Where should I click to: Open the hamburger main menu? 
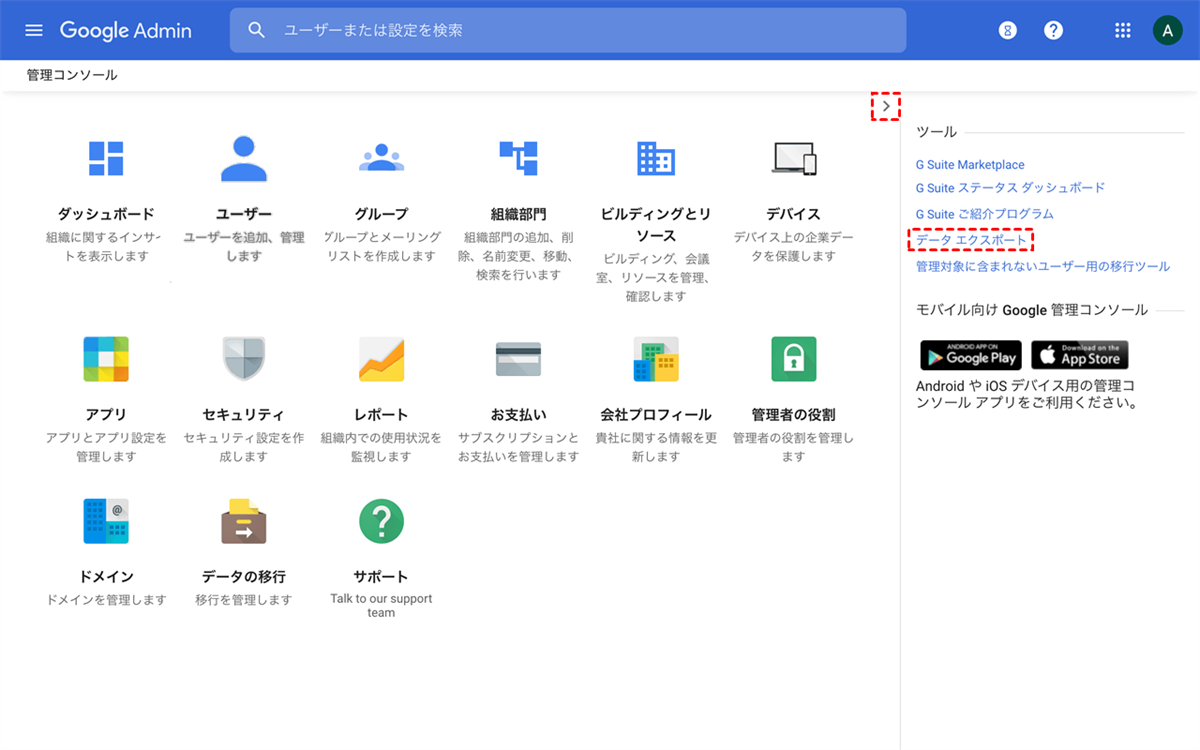click(34, 30)
